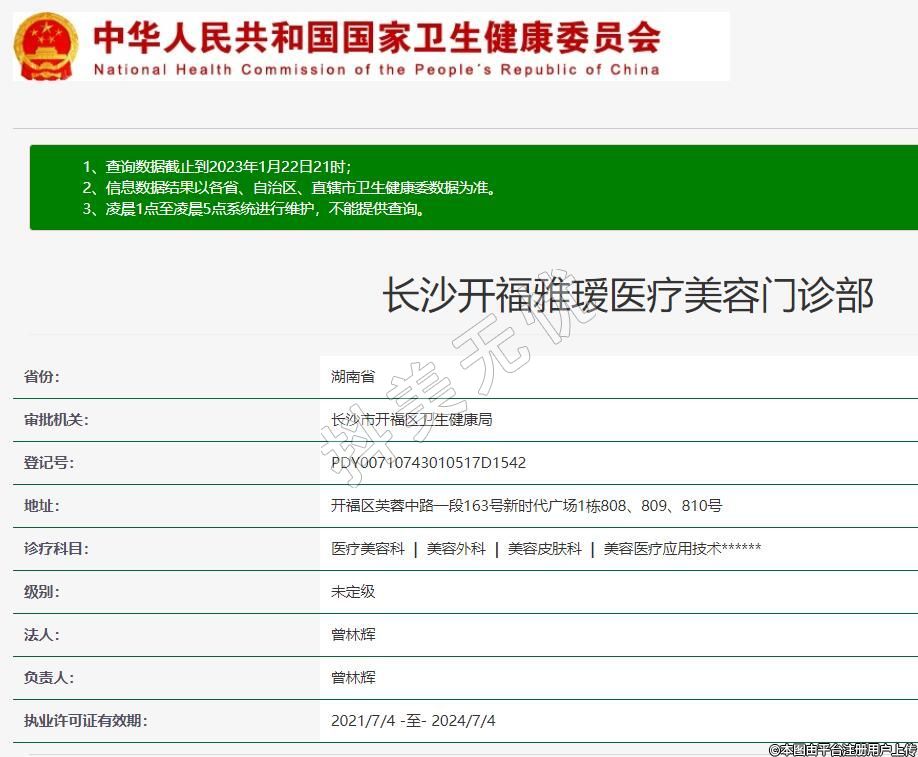Click the approving authority 长沙市开福区卫生健康局
The width and height of the screenshot is (918, 757).
[411, 420]
